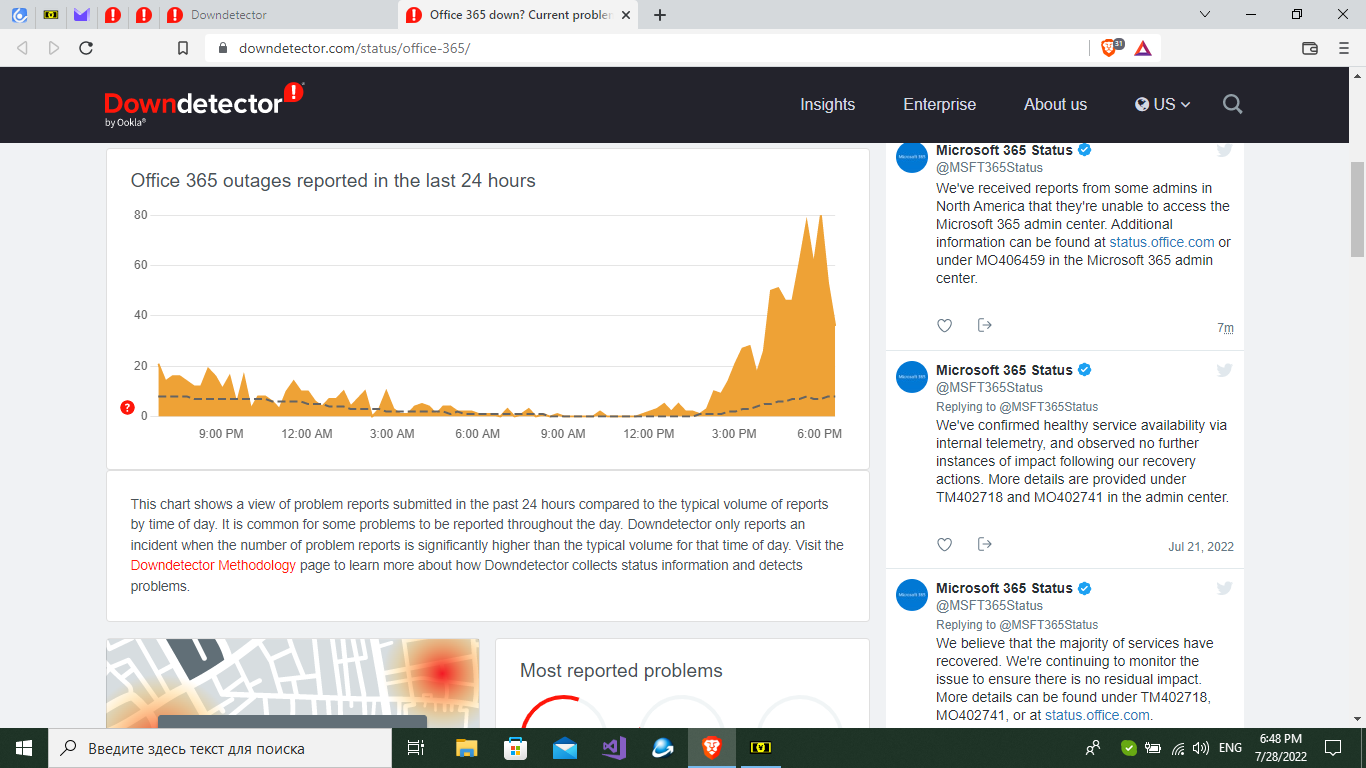Image resolution: width=1366 pixels, height=768 pixels.
Task: Click the volume speaker tray icon
Action: click(x=1200, y=747)
